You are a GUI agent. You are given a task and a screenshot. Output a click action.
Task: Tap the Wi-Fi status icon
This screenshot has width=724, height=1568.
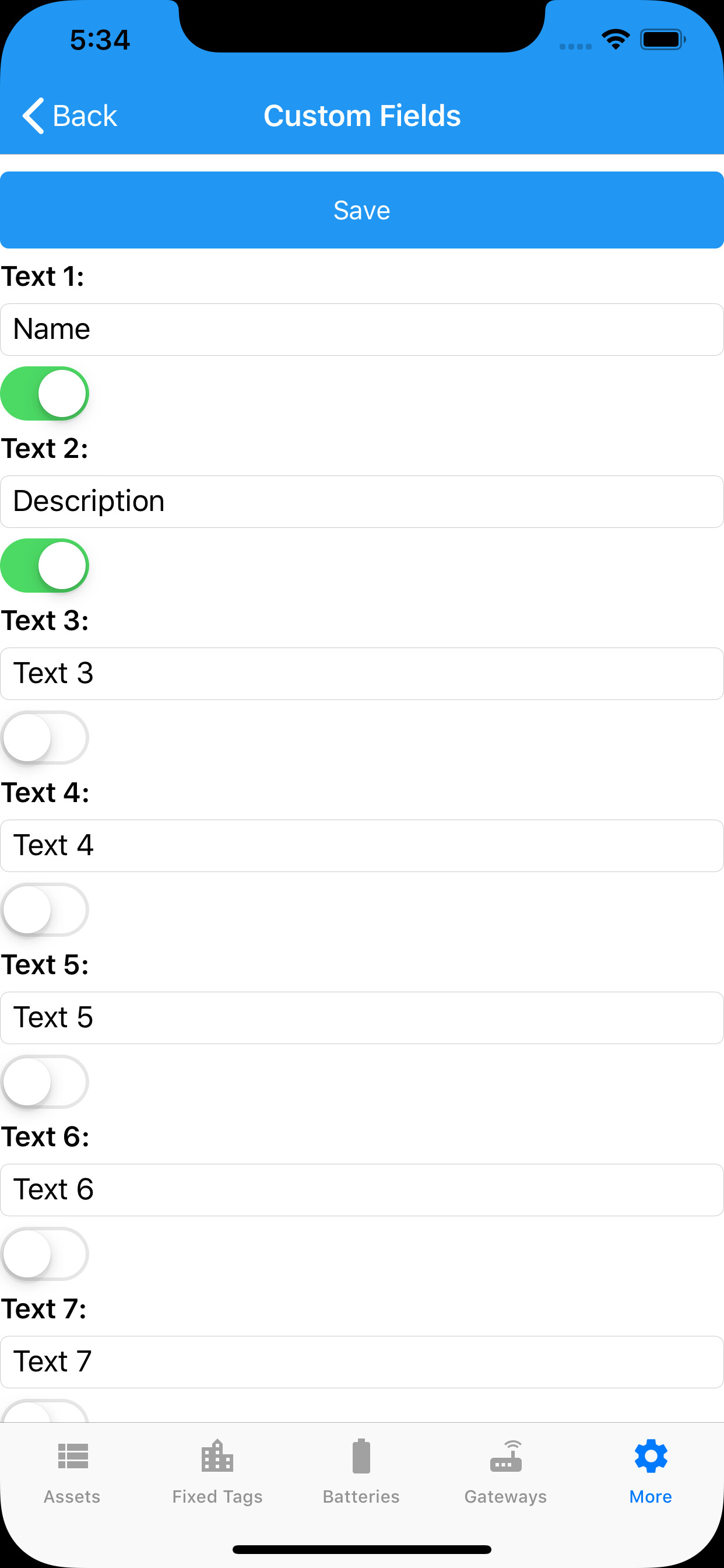(615, 40)
